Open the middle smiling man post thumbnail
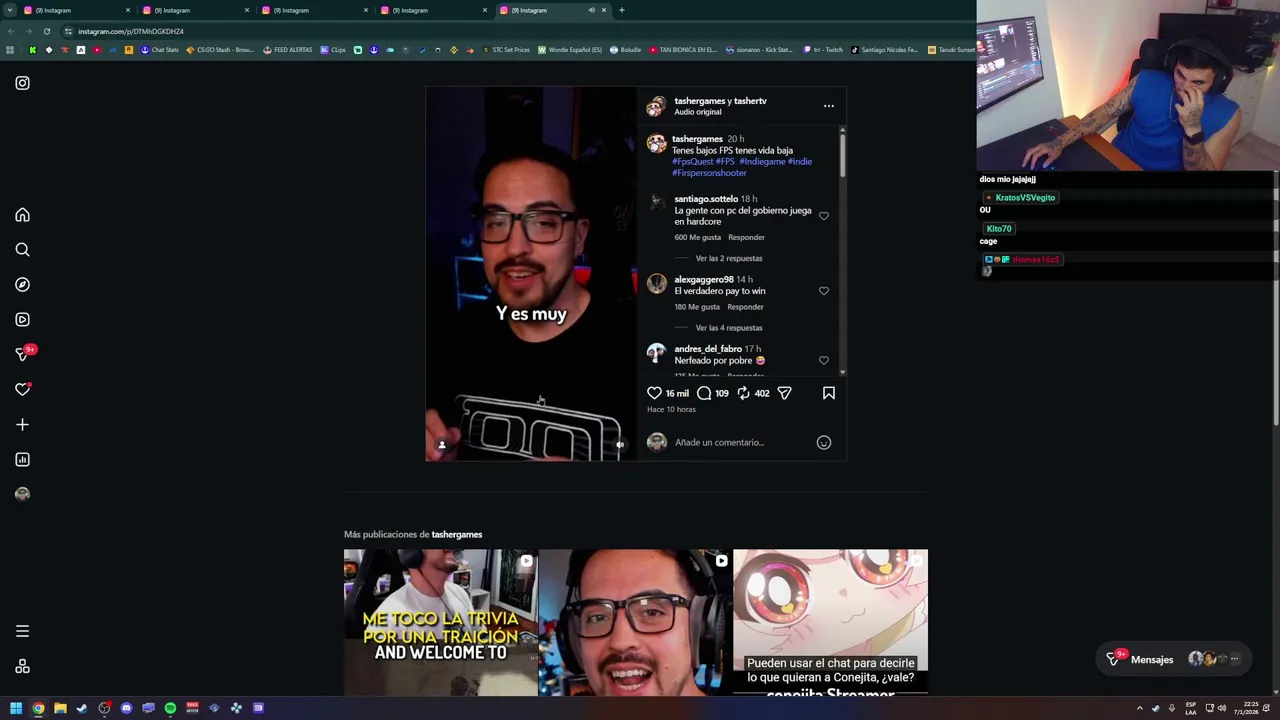Viewport: 1280px width, 720px height. click(x=635, y=622)
